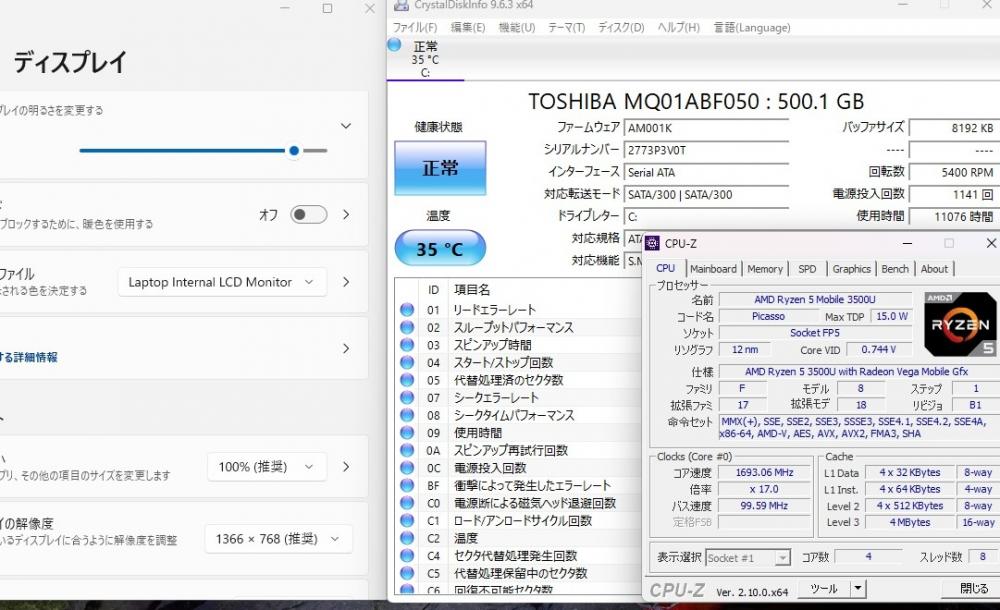
Task: Switch to the SPD tab in CPU-Z
Action: (807, 269)
